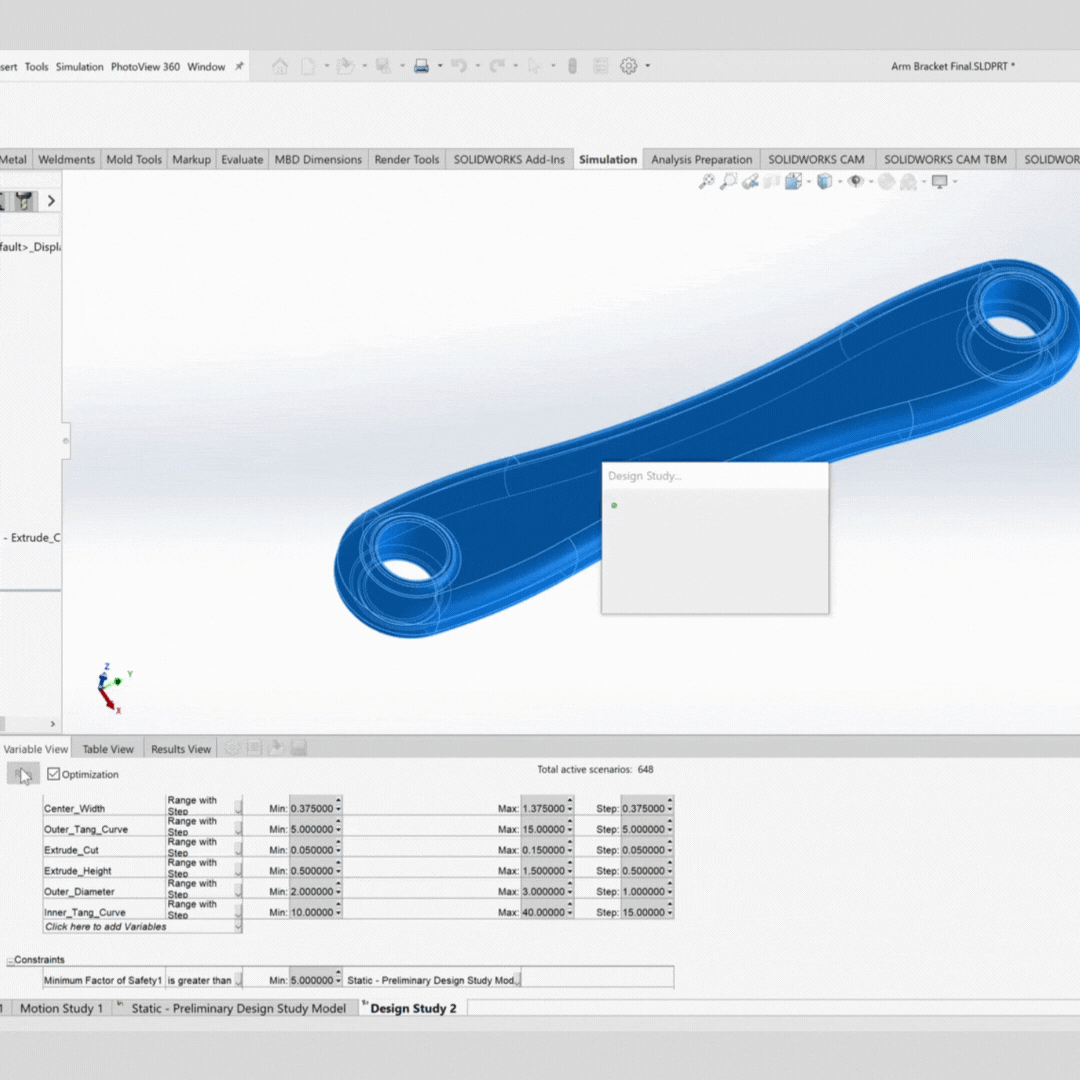This screenshot has height=1080, width=1080.
Task: Click Previous View icon in view toolbar
Action: (x=750, y=182)
